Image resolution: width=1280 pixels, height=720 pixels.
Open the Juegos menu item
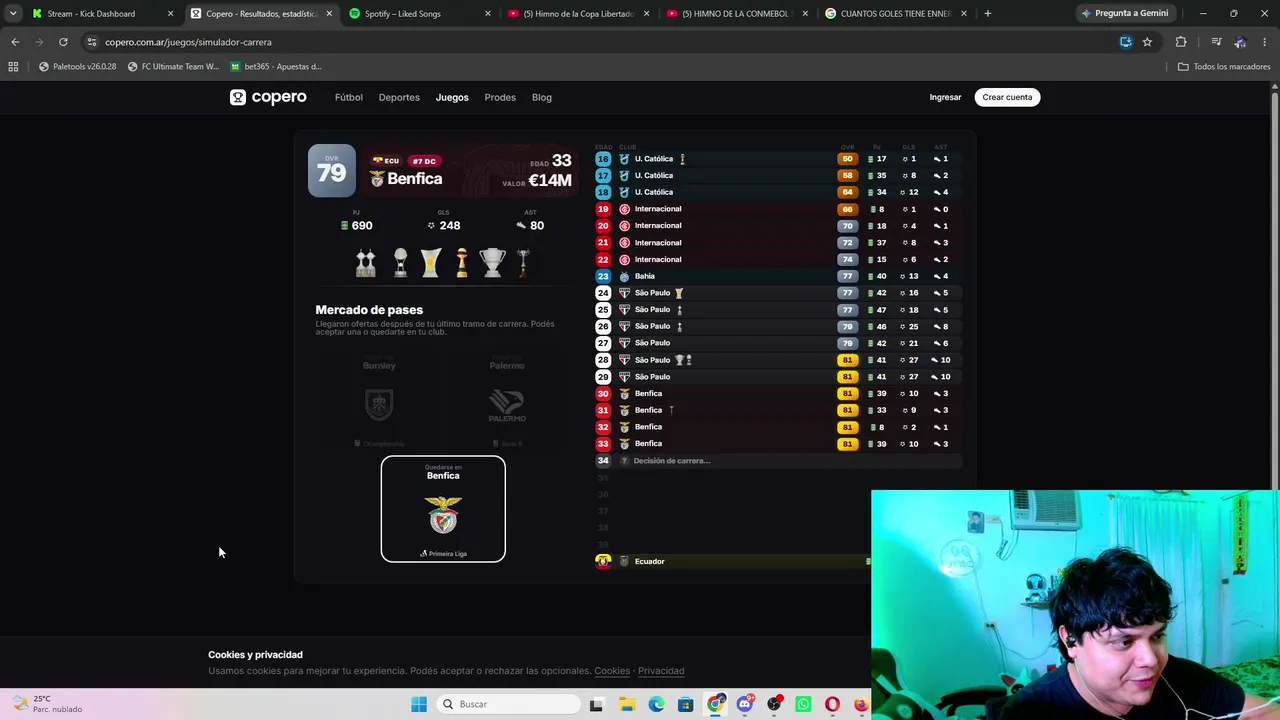point(452,97)
